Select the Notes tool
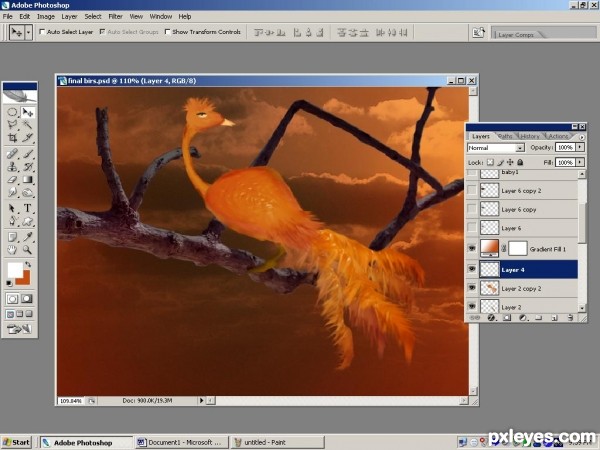The height and width of the screenshot is (450, 600). point(12,237)
